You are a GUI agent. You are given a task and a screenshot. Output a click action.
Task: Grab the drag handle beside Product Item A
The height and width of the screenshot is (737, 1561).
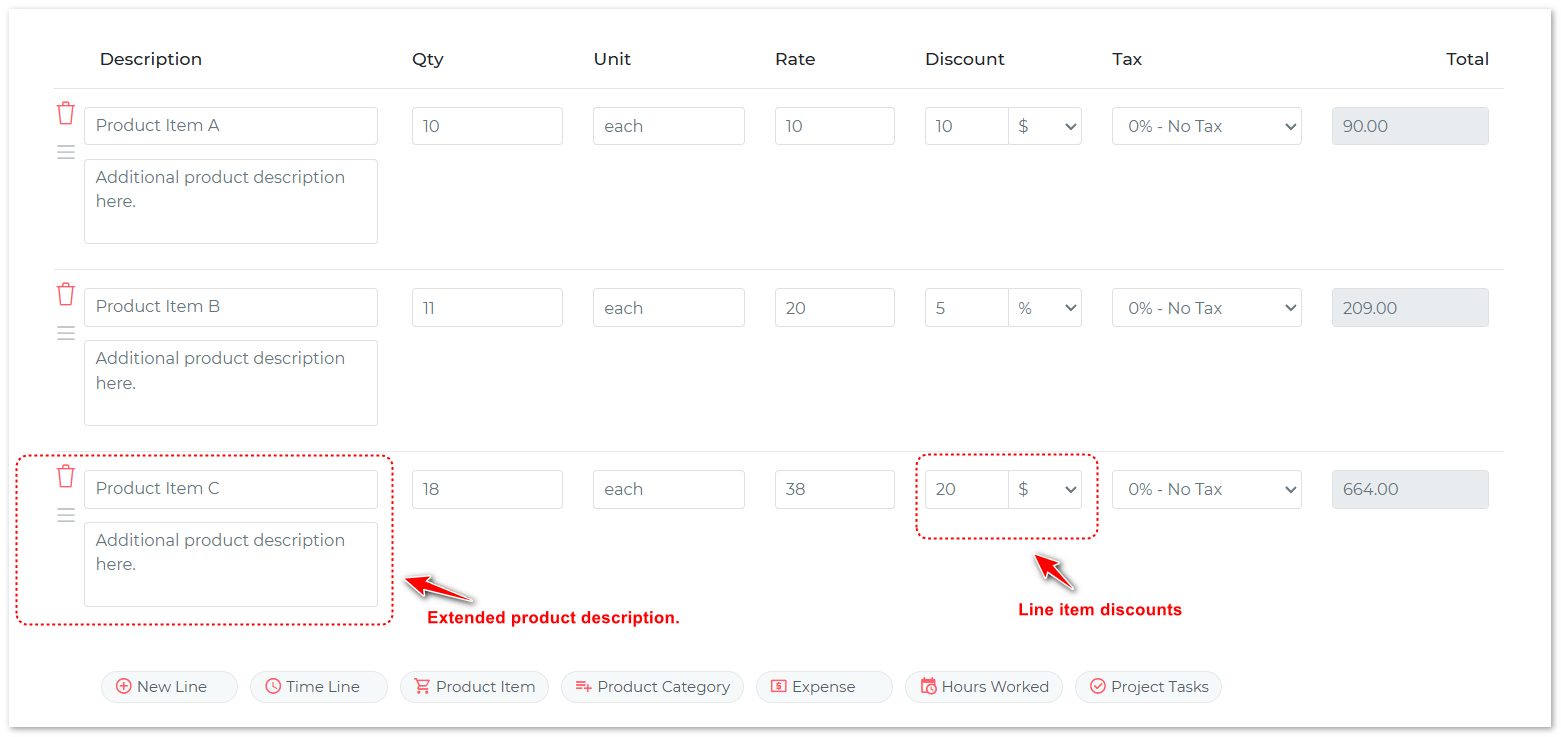click(x=65, y=151)
